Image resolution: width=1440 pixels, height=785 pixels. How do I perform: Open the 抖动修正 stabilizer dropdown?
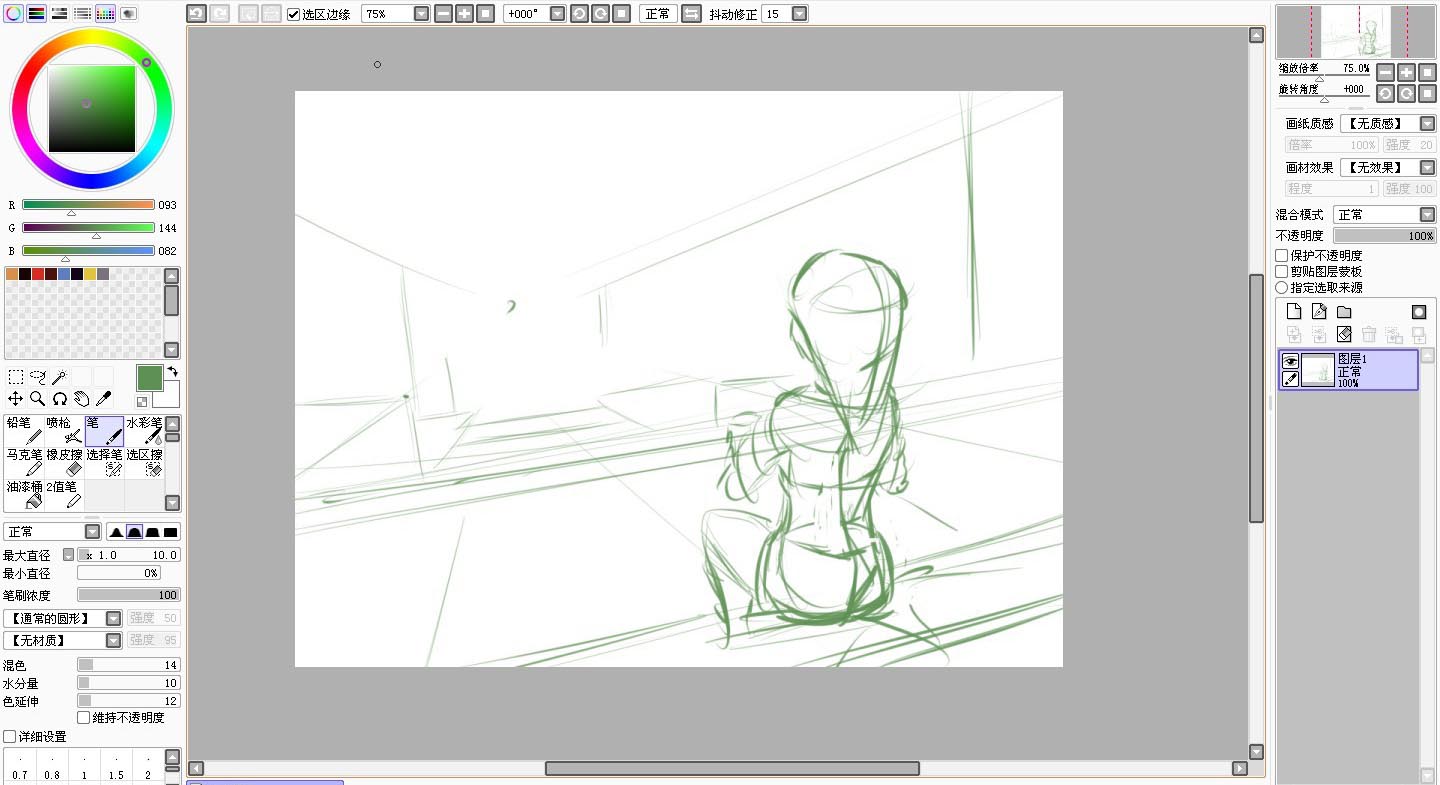(799, 14)
